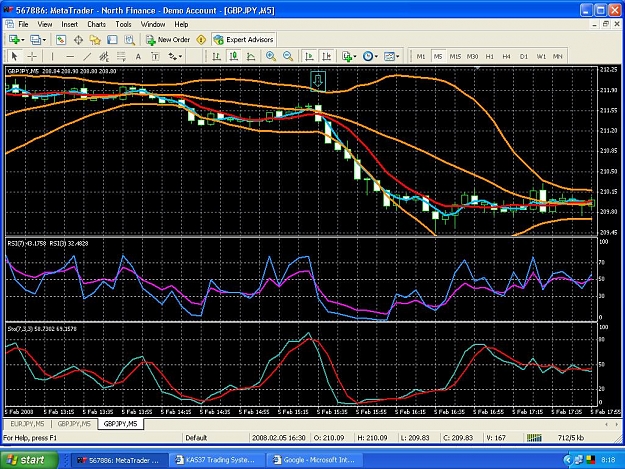Viewport: 625px width, 469px height.
Task: Open the Market Watch window icon
Action: (61, 40)
